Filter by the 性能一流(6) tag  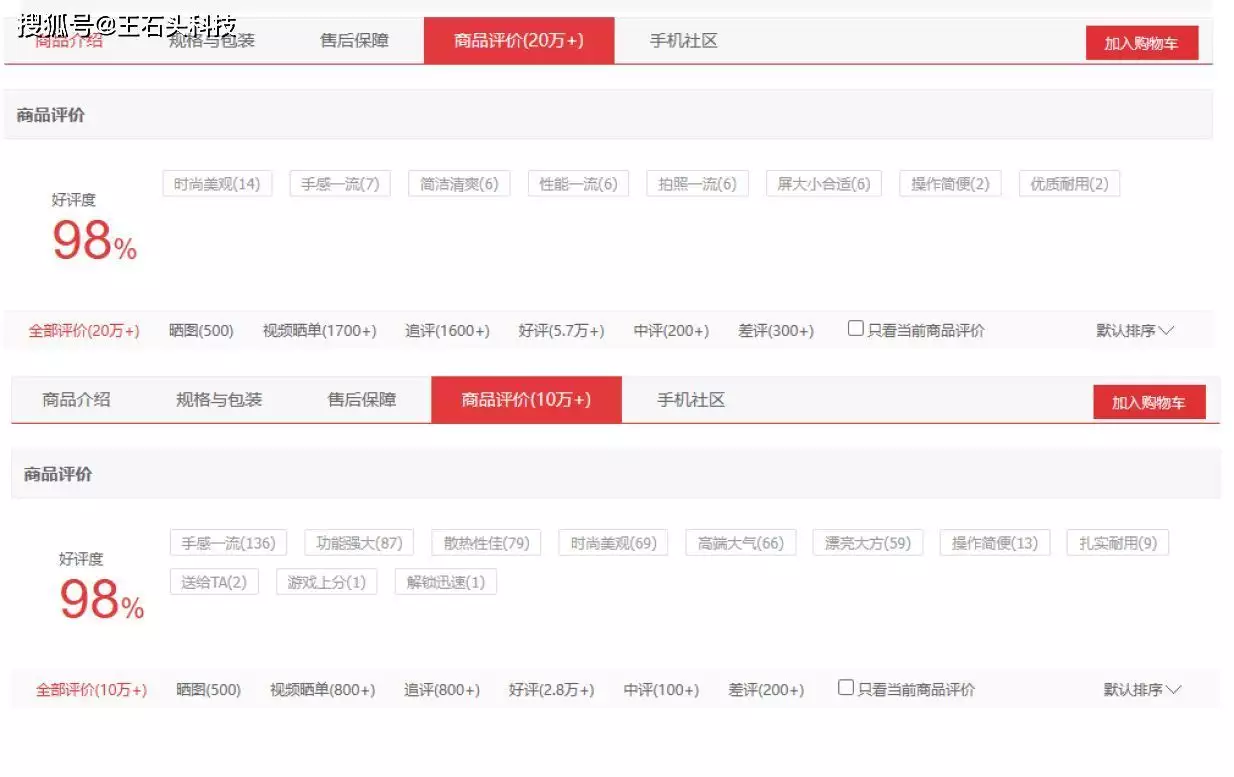point(577,183)
